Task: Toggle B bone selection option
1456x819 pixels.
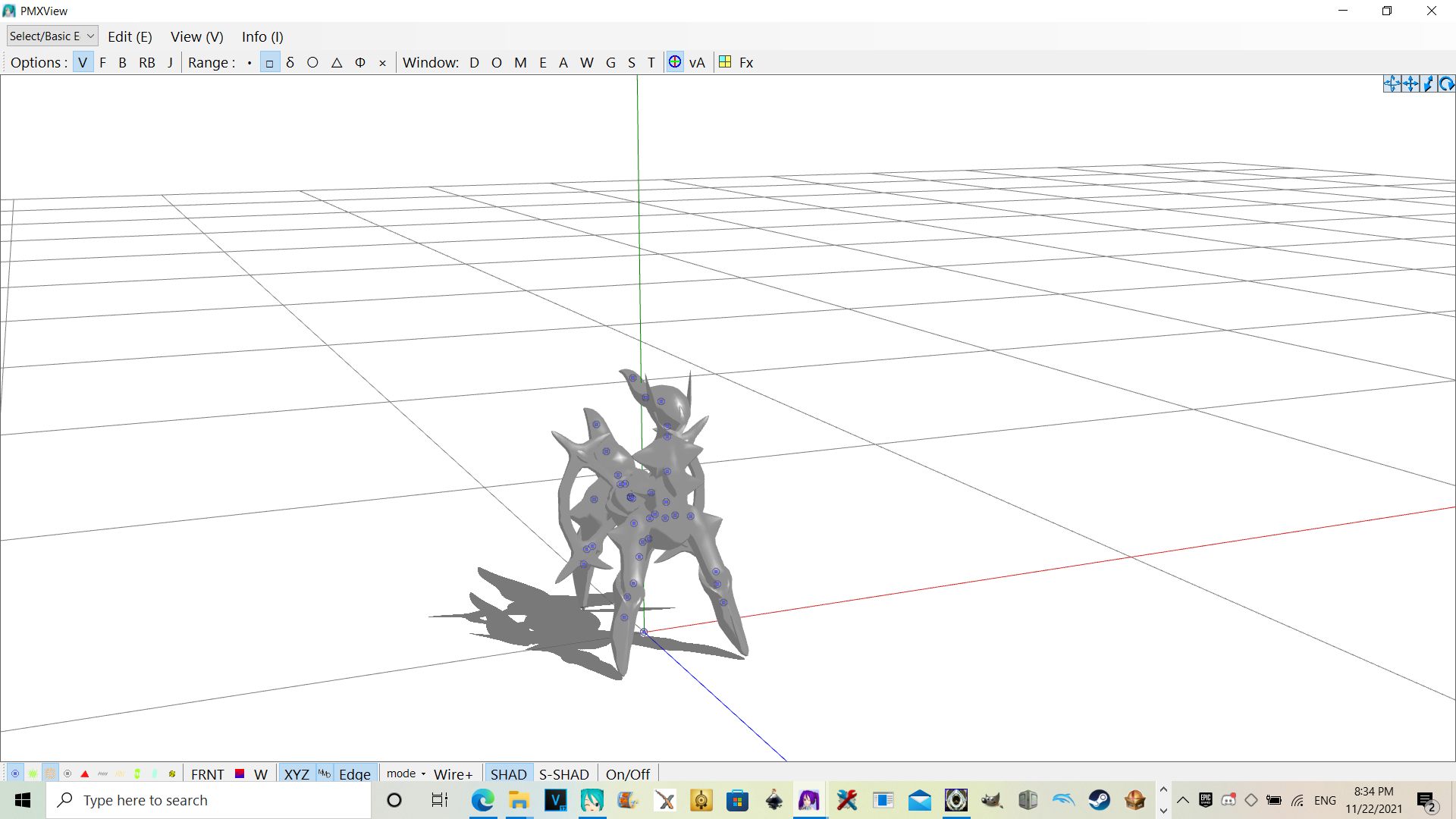Action: coord(122,63)
